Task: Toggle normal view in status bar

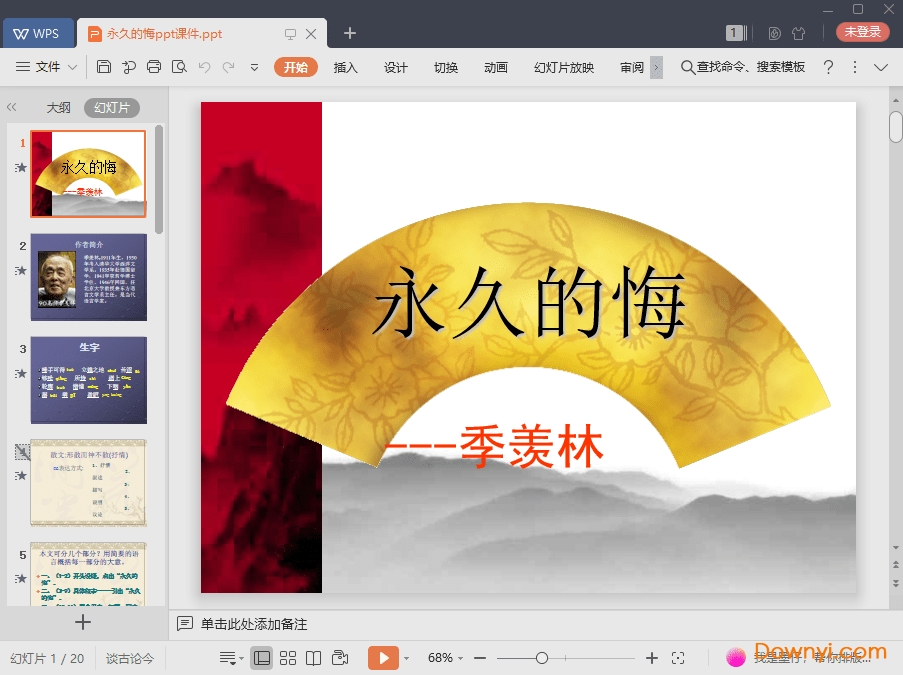Action: 261,657
